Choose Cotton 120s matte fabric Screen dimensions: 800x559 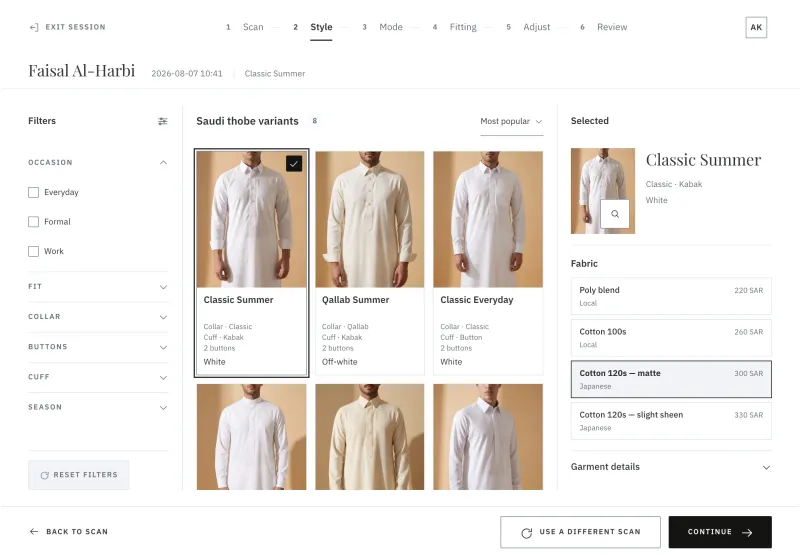[x=671, y=379]
